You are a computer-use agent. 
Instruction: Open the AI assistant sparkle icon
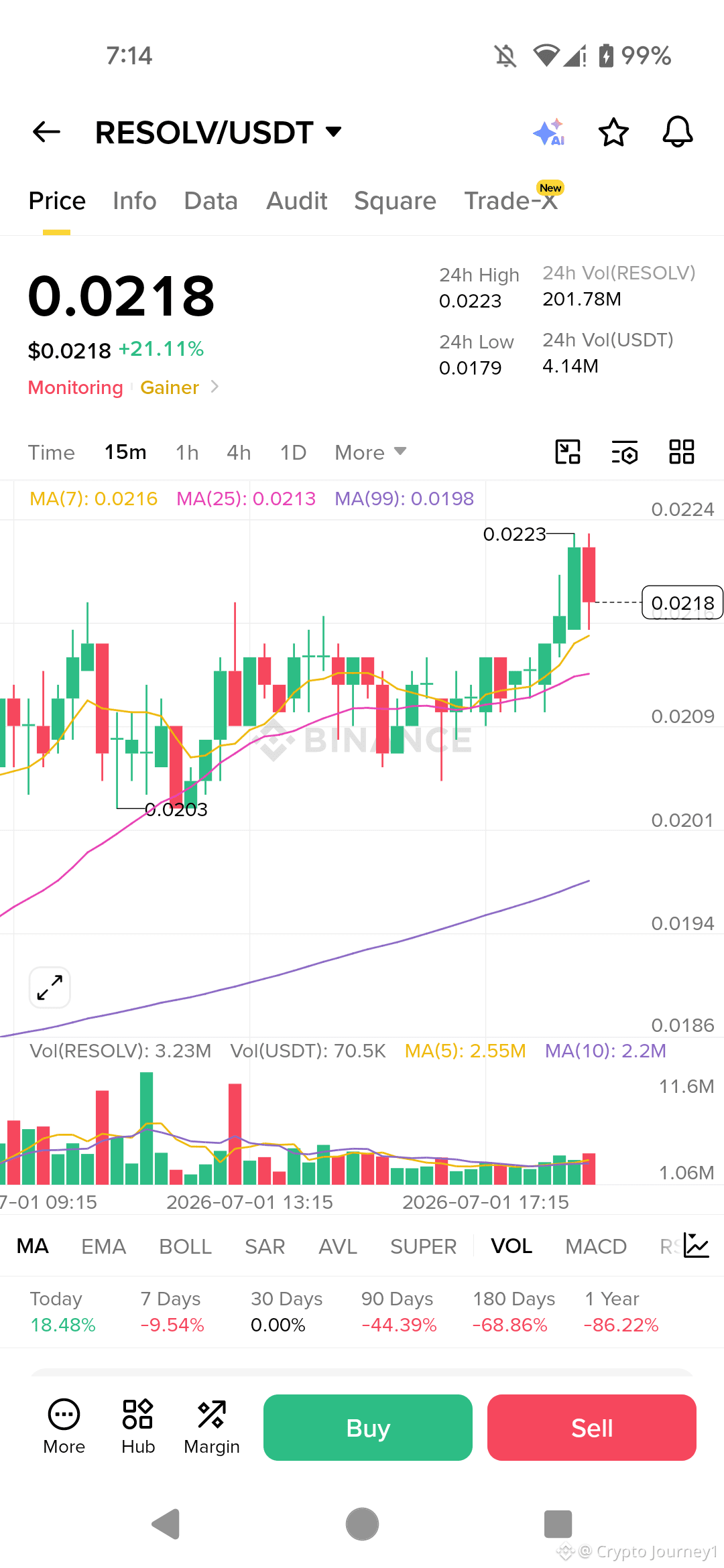coord(550,132)
